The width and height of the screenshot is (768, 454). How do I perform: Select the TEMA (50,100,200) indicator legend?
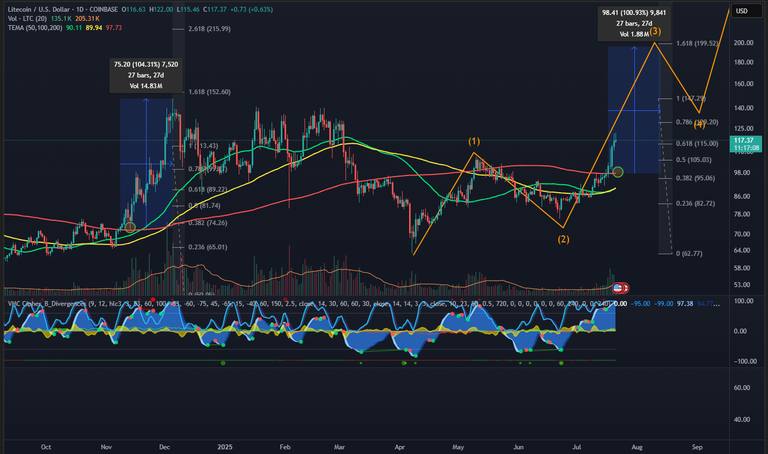tap(35, 28)
